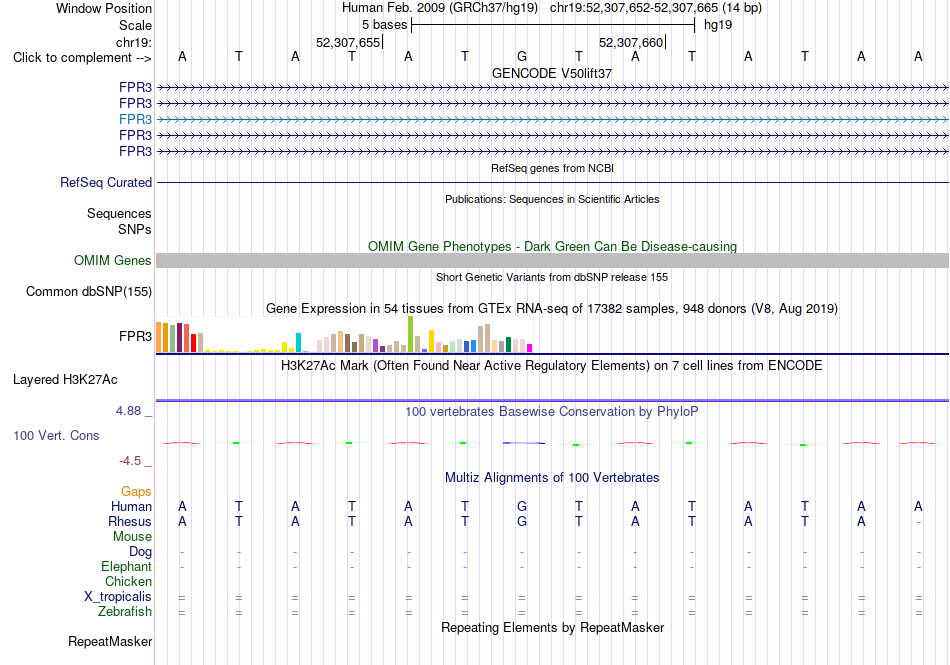Click the Gaps label in Multiz track
This screenshot has width=950, height=665.
136,492
